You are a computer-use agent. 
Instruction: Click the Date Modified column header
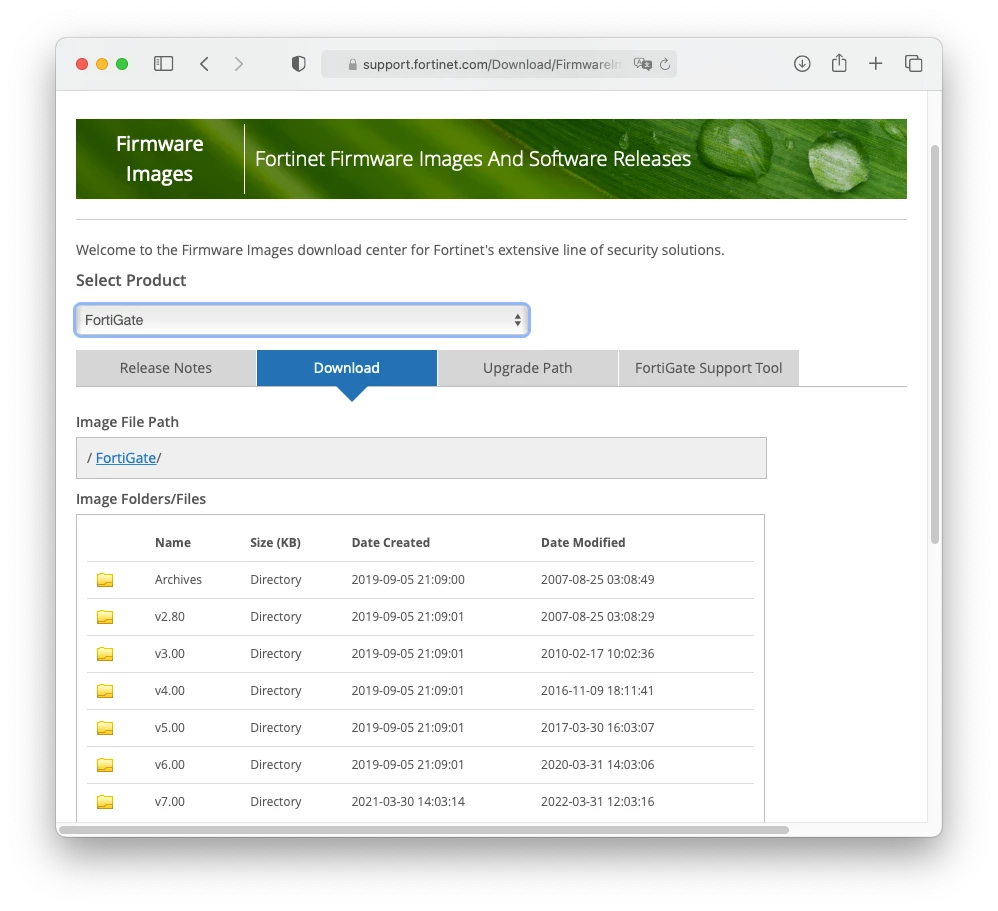583,542
